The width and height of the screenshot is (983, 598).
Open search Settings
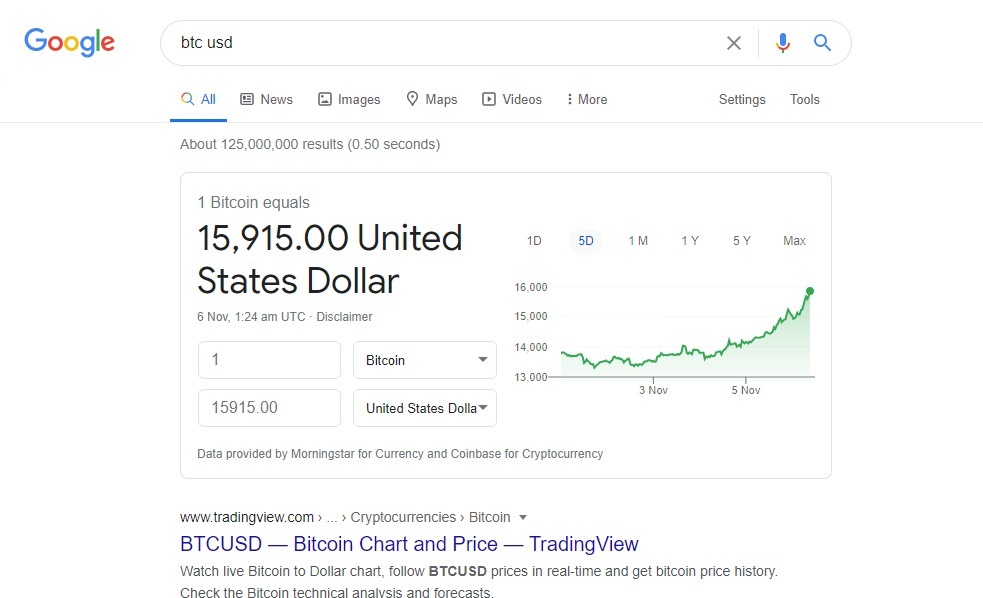pos(742,99)
